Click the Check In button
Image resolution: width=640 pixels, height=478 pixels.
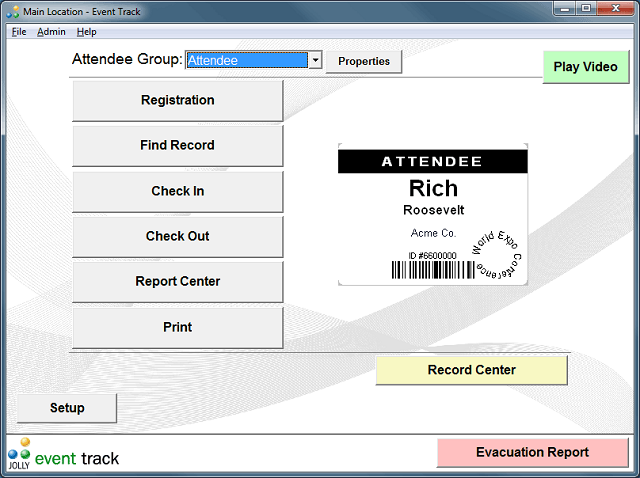coord(178,191)
